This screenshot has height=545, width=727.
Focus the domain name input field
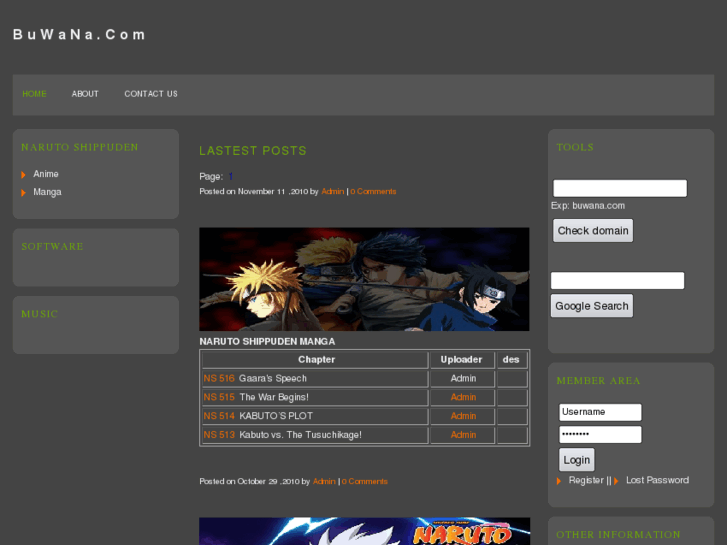click(620, 188)
